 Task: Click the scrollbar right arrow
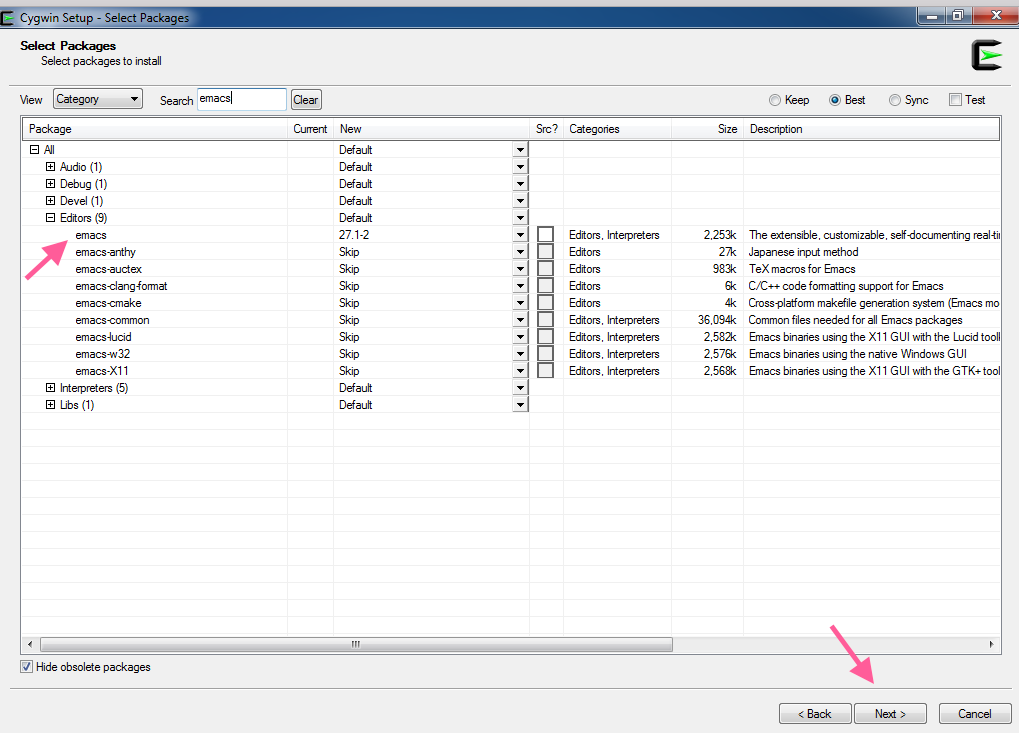point(991,644)
